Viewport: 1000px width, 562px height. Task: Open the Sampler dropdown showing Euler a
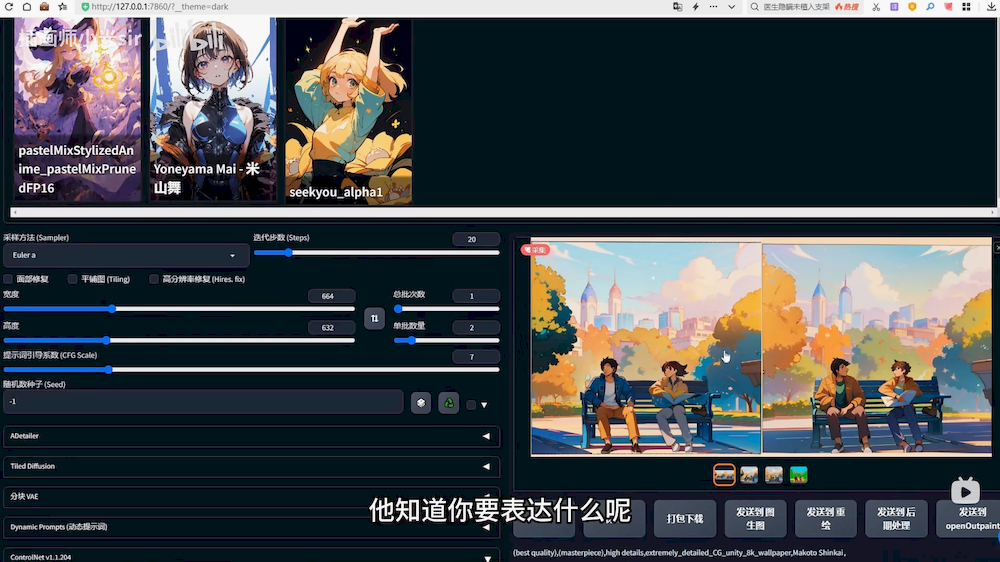125,255
